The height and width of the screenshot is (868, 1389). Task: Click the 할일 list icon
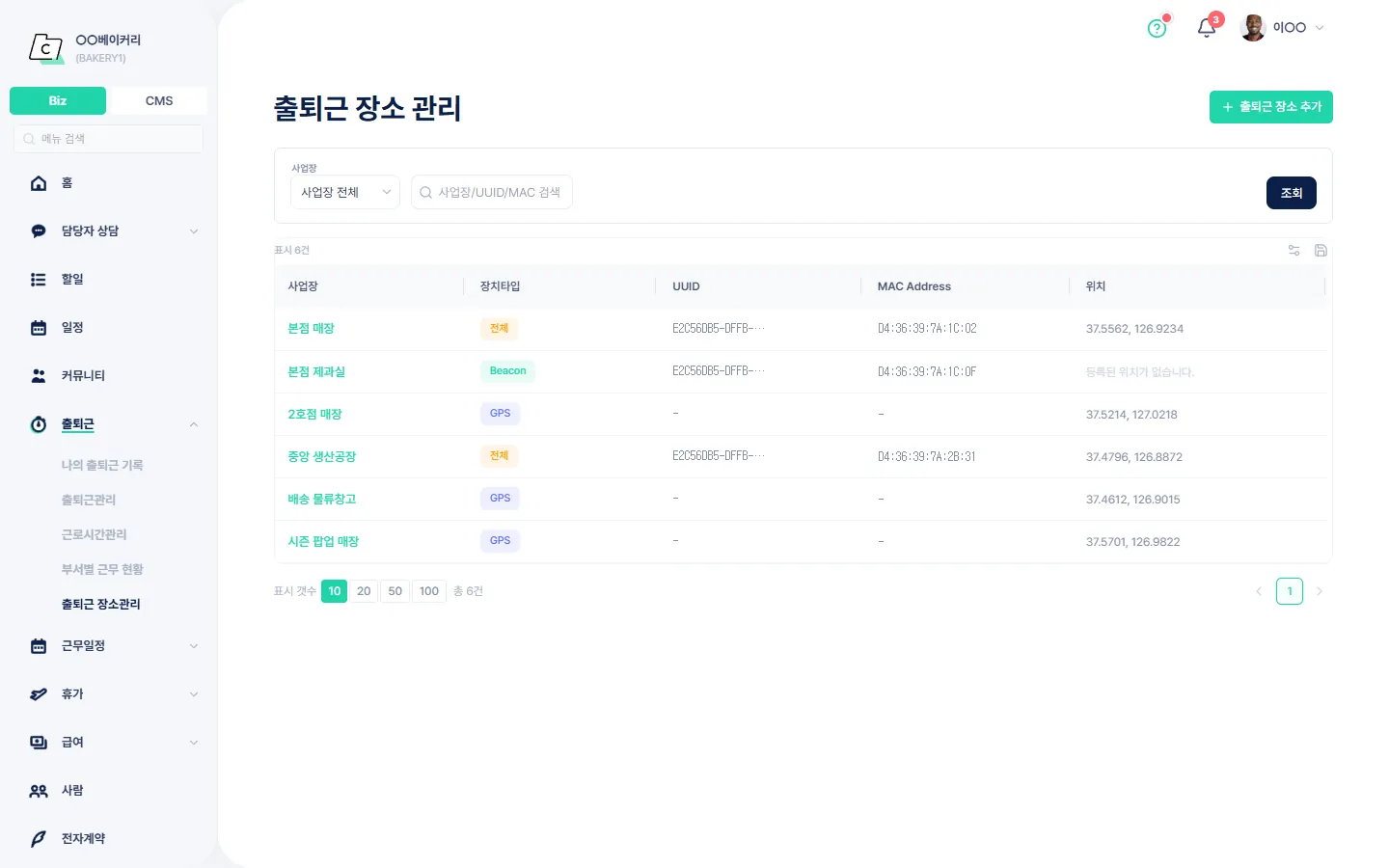(39, 280)
